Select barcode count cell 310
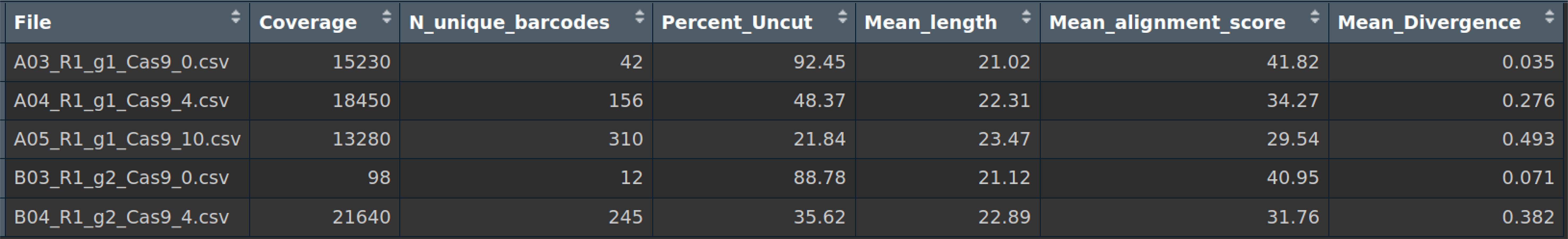Viewport: 1568px width, 239px height. tap(625, 139)
